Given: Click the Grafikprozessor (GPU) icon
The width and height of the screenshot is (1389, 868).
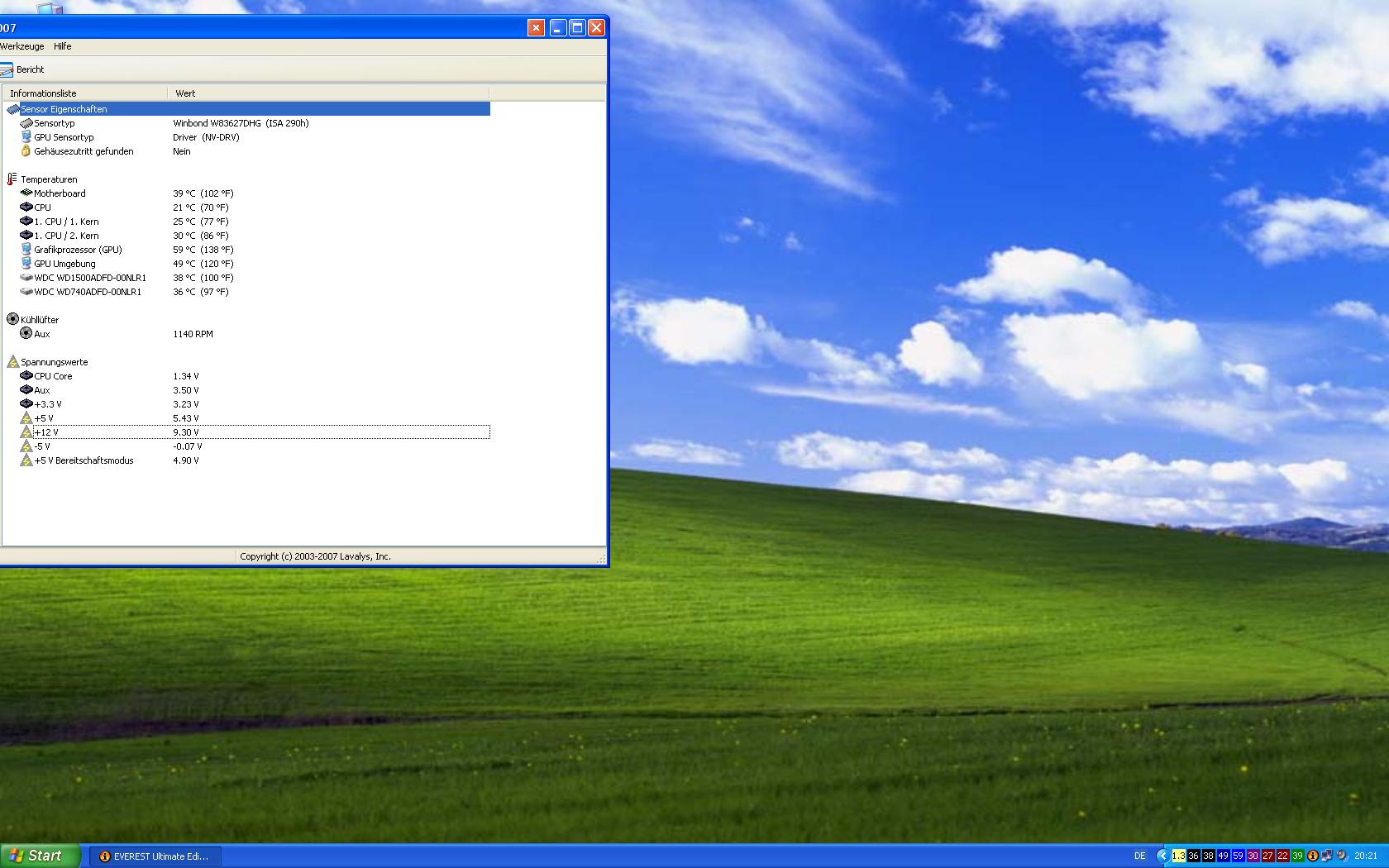Looking at the screenshot, I should tap(26, 250).
